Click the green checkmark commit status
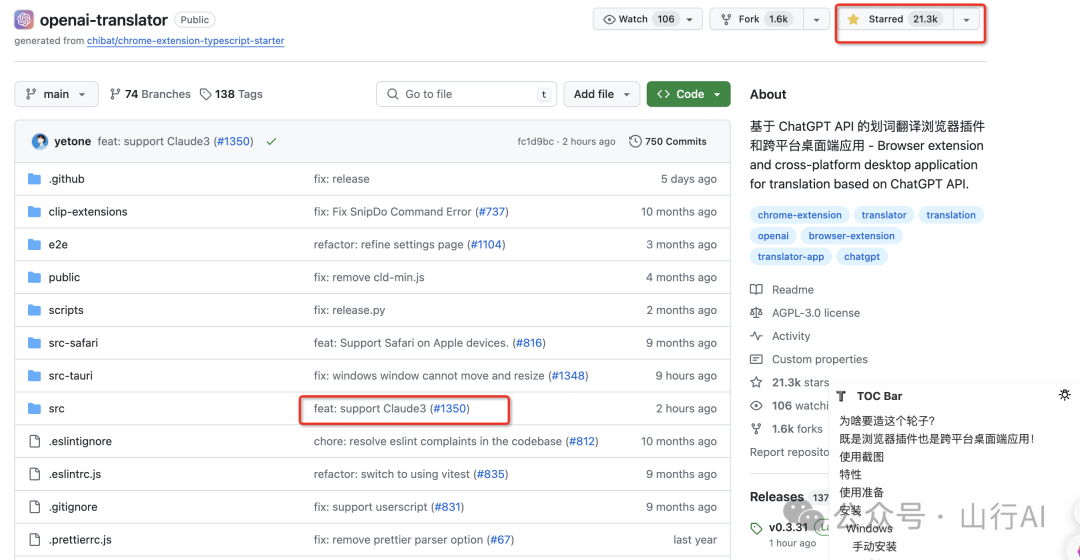 click(271, 142)
